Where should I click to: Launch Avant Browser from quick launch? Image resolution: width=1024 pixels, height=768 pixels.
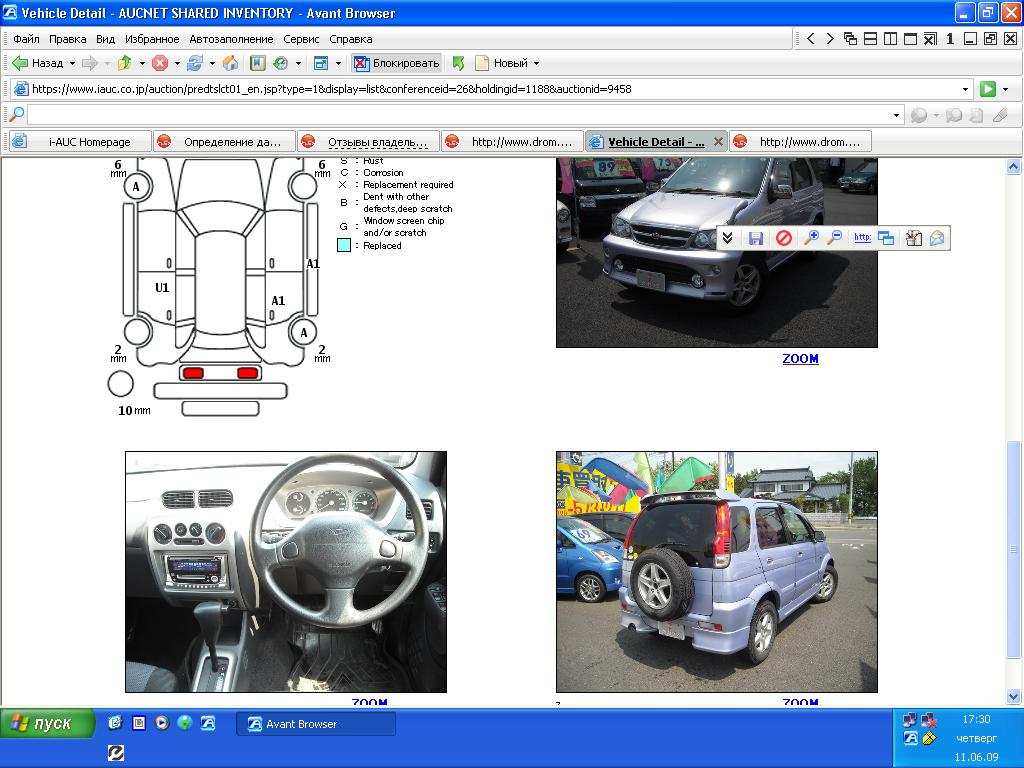coord(208,723)
